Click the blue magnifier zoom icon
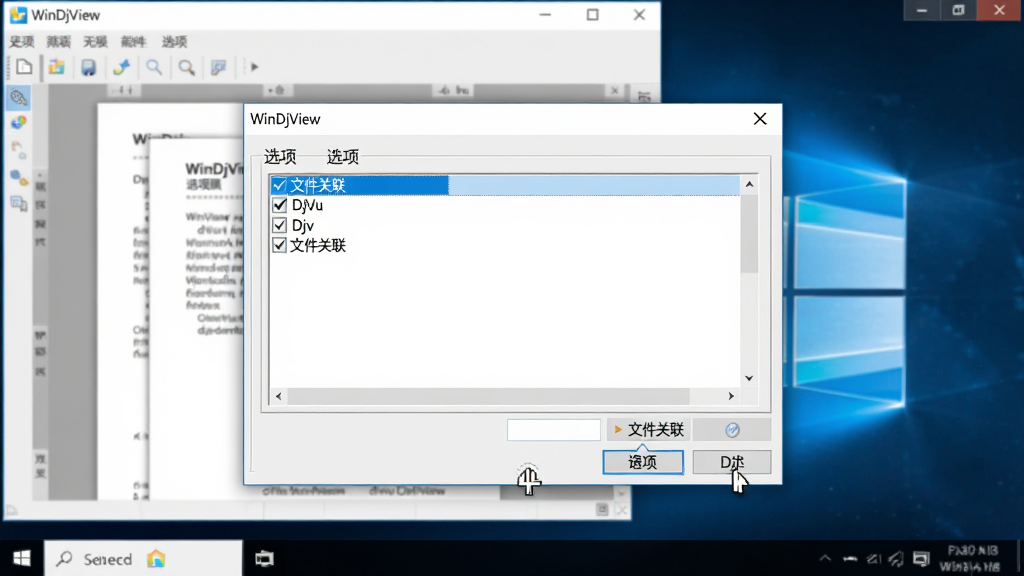This screenshot has width=1024, height=576. (154, 67)
